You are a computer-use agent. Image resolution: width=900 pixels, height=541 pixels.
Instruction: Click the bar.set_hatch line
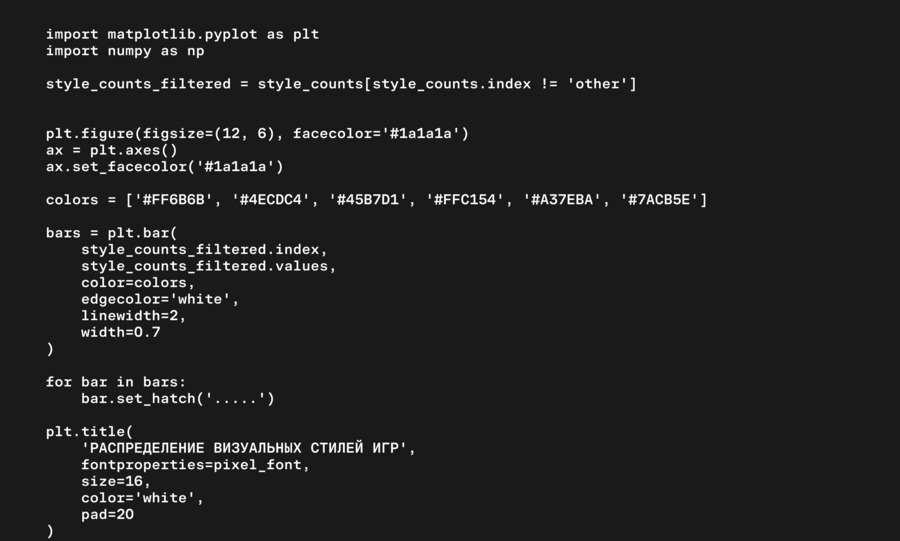pyautogui.click(x=178, y=398)
